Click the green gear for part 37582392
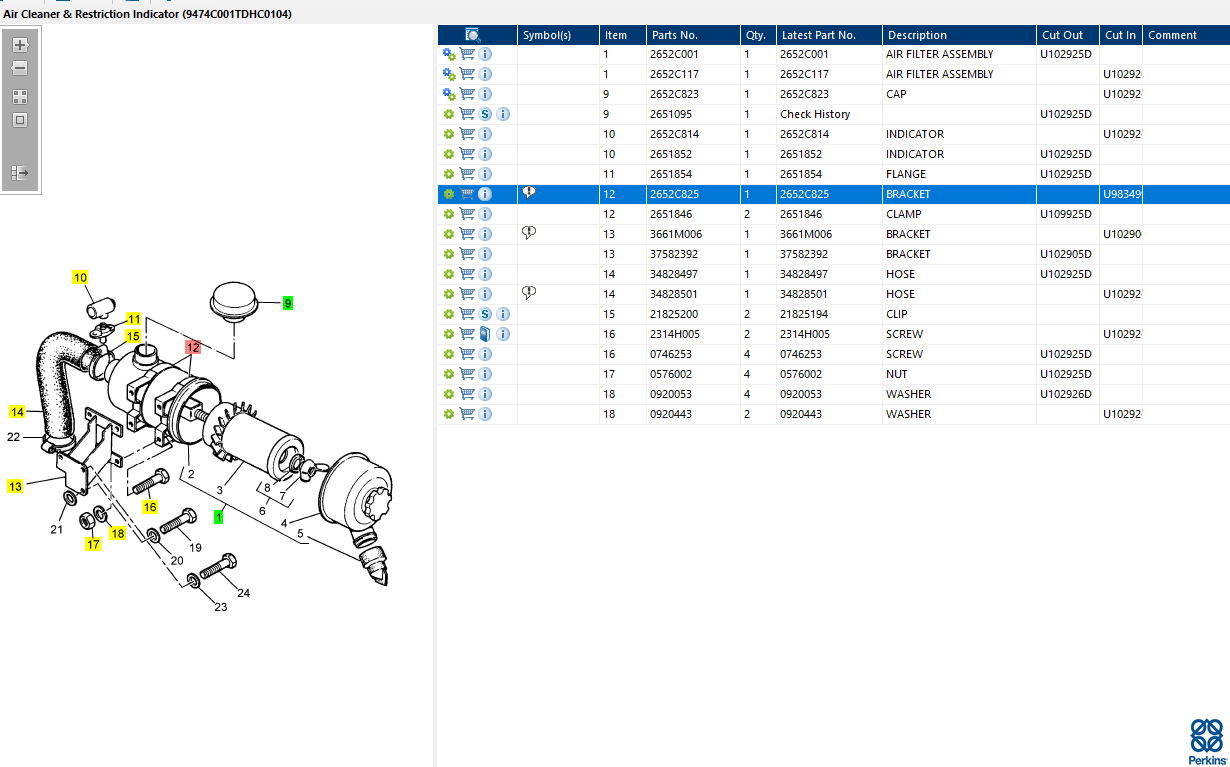The width and height of the screenshot is (1230, 767). point(449,254)
